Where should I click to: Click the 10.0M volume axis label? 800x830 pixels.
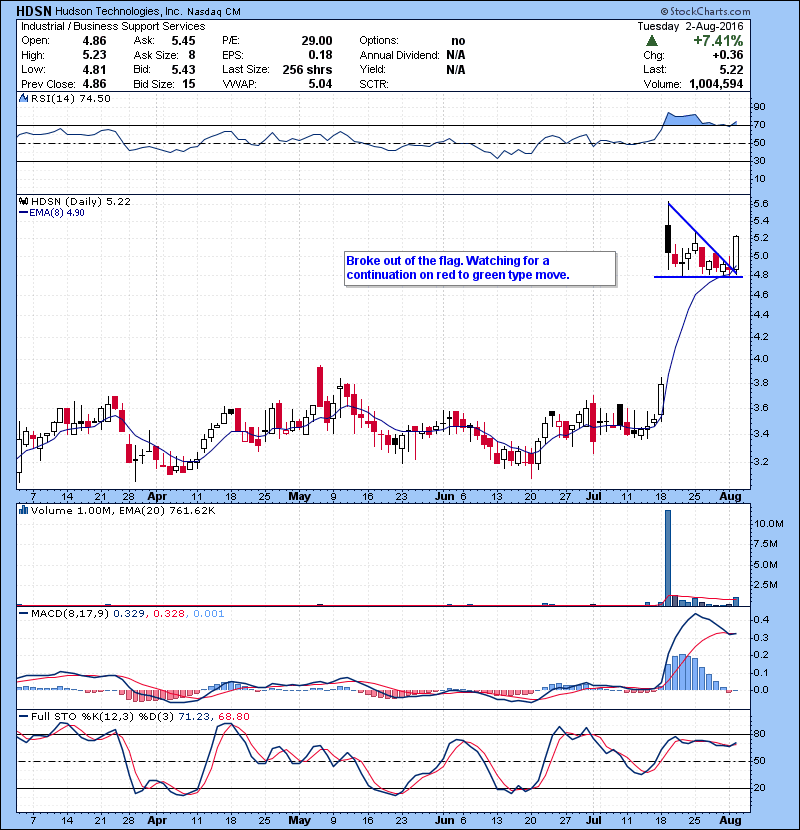tap(768, 524)
